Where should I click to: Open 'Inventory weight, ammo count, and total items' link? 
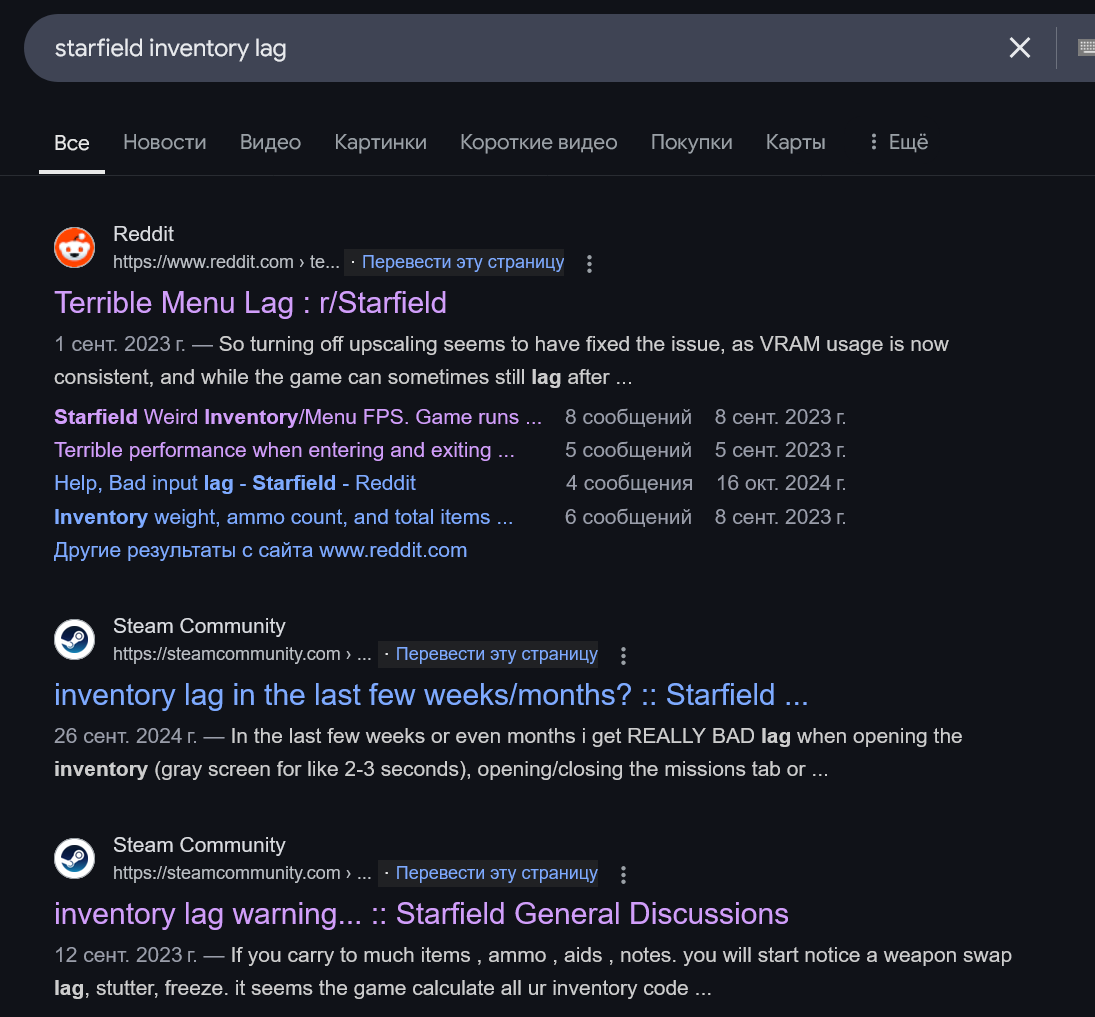click(284, 517)
